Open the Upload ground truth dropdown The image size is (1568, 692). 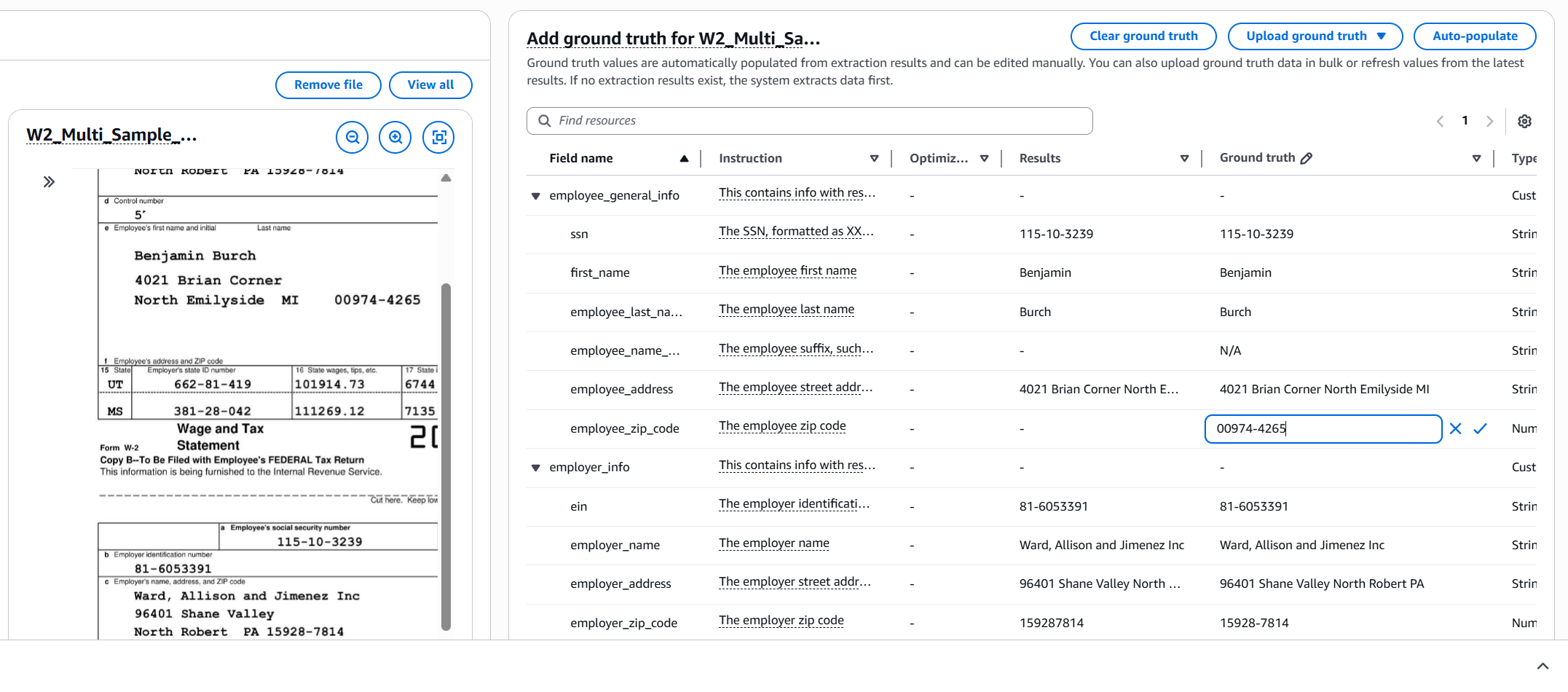pyautogui.click(x=1315, y=36)
